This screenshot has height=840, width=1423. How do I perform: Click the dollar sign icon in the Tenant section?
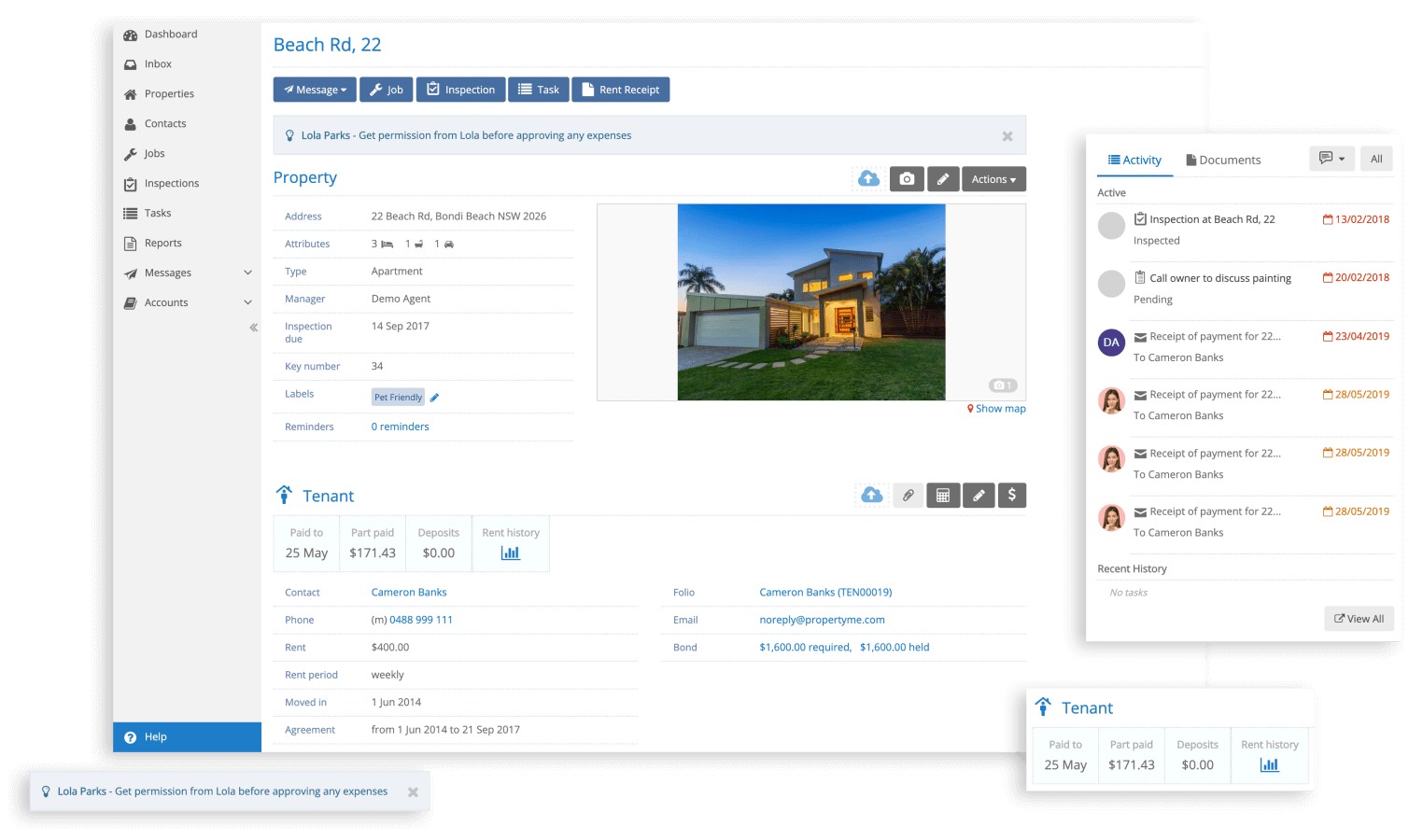tap(1012, 495)
